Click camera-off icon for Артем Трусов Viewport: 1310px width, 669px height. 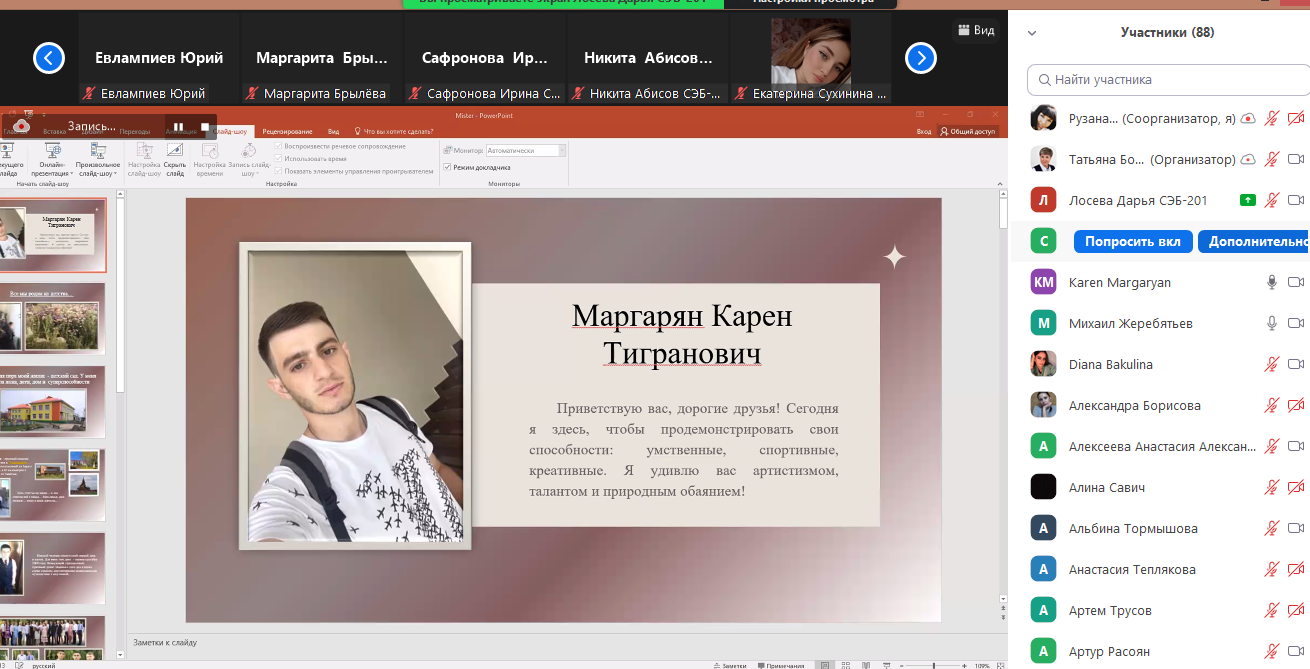(1296, 610)
